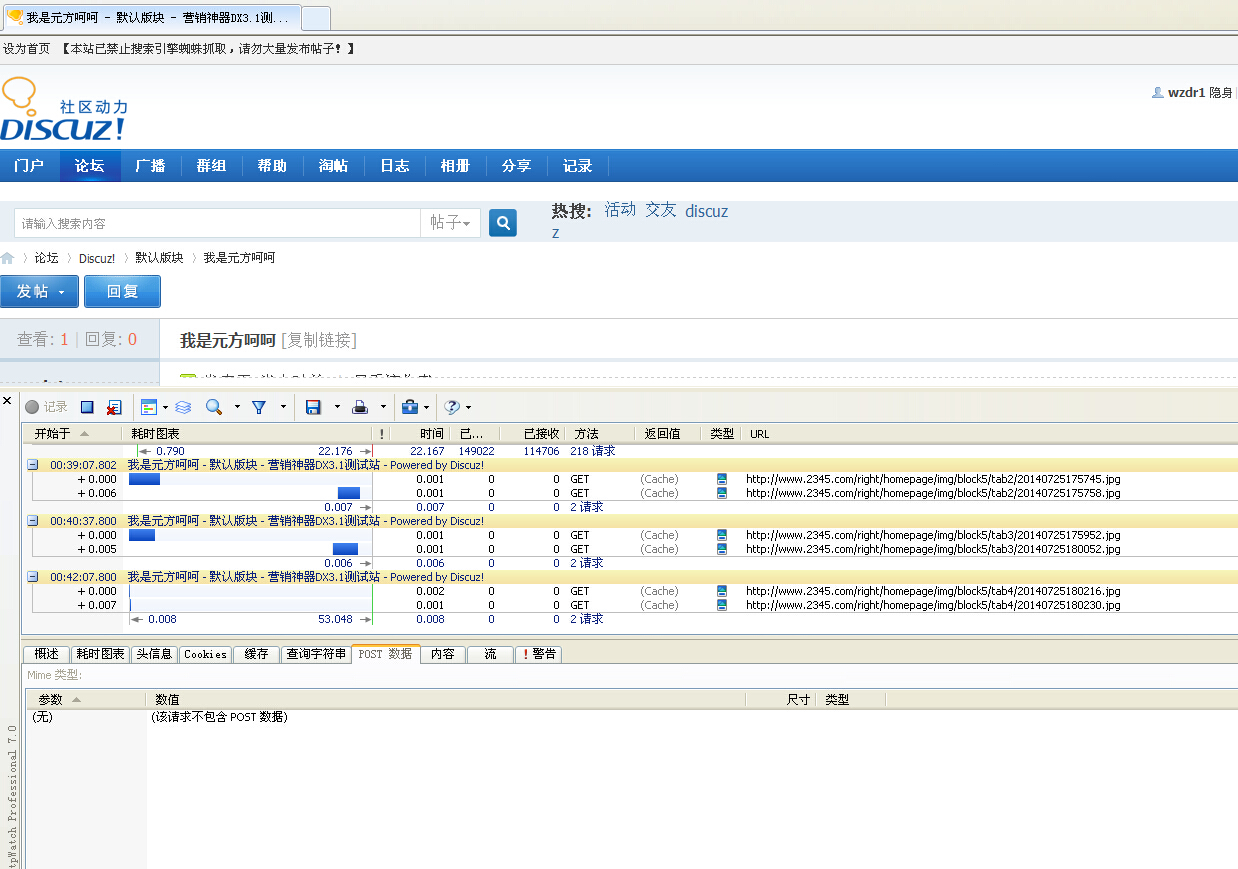
Task: Click the clear log icon with red X
Action: click(114, 407)
